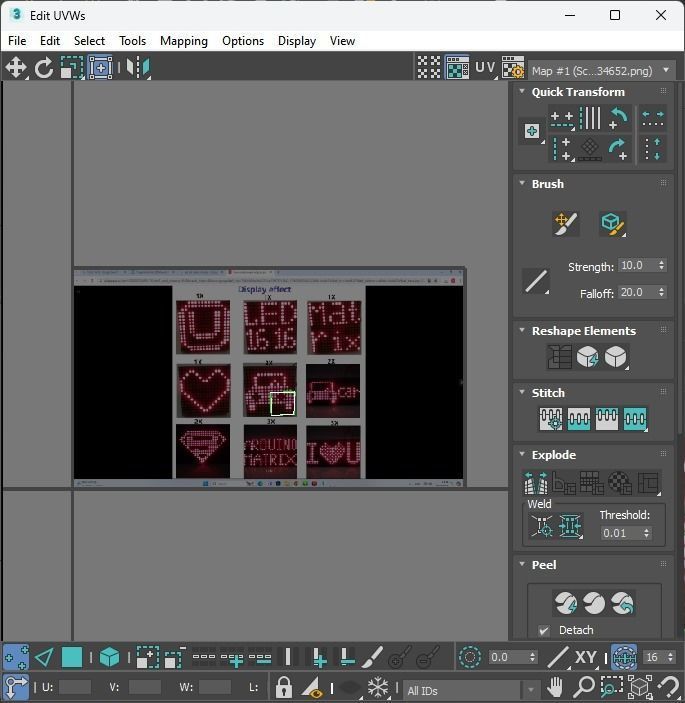Viewport: 685px width, 703px height.
Task: Select the Relax brush icon
Action: (613, 223)
